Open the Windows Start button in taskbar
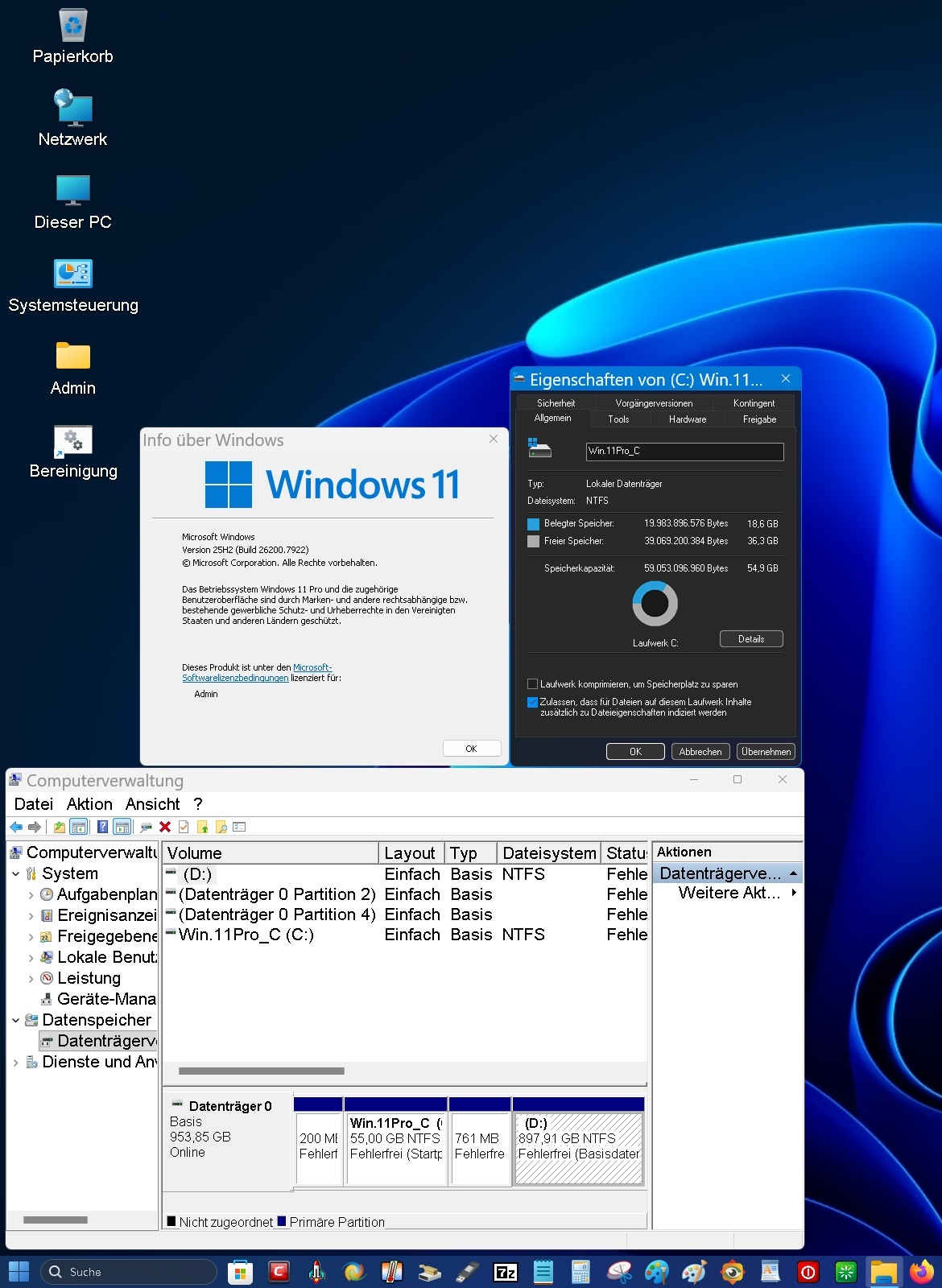The height and width of the screenshot is (1288, 942). pos(19,1272)
